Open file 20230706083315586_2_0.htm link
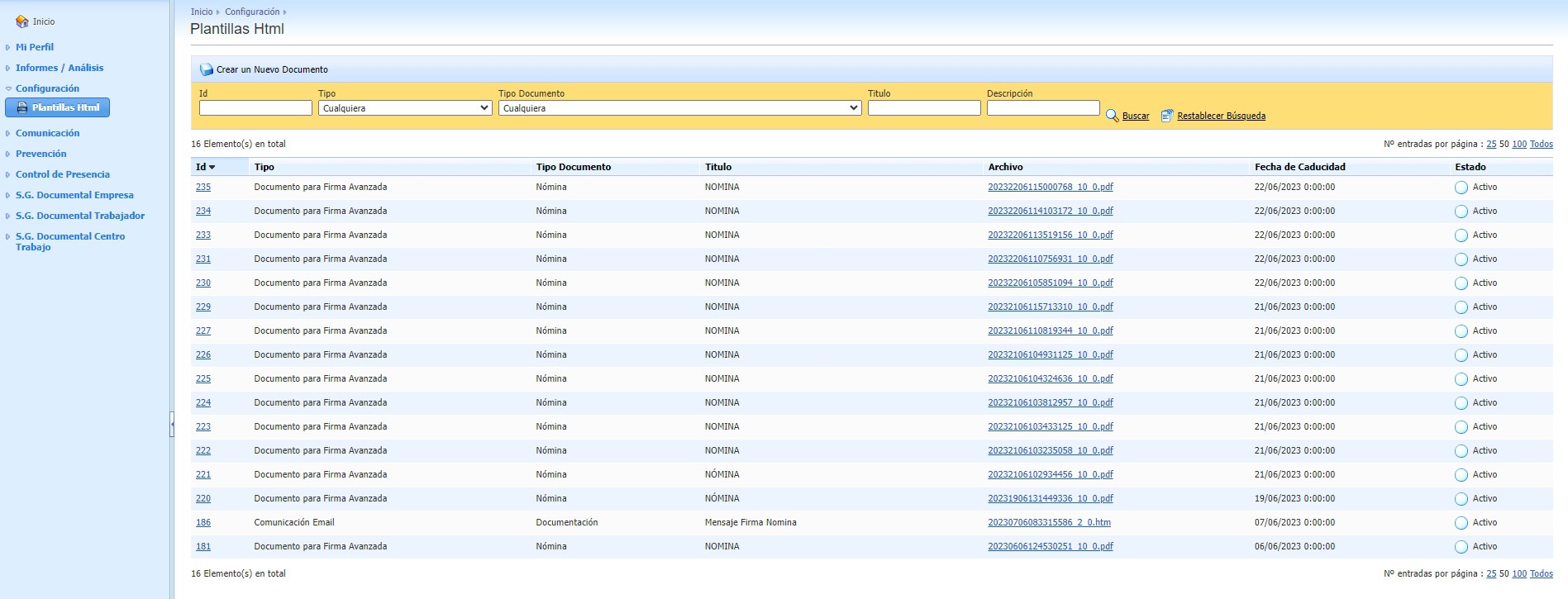The width and height of the screenshot is (1568, 599). pos(1049,522)
